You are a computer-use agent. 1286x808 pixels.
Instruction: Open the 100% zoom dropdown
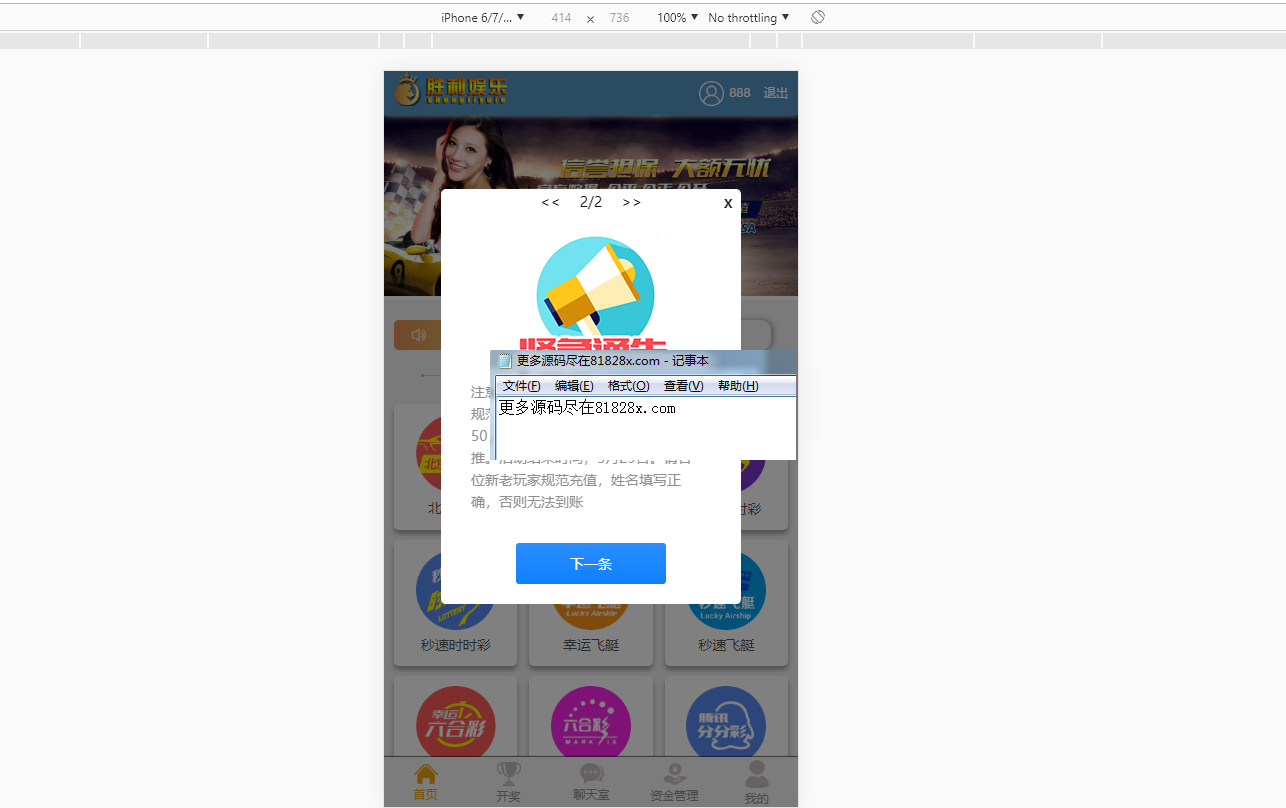[x=677, y=18]
